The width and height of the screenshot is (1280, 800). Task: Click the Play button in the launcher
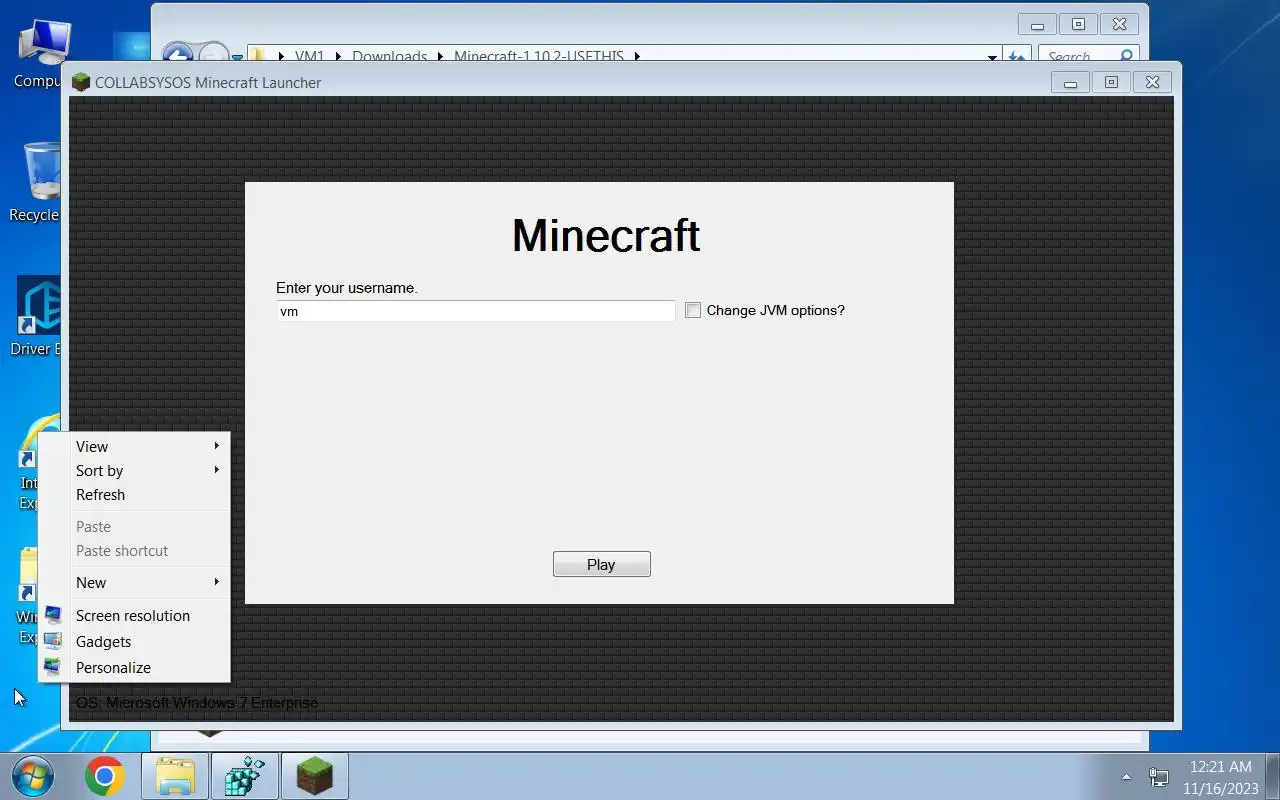click(601, 564)
